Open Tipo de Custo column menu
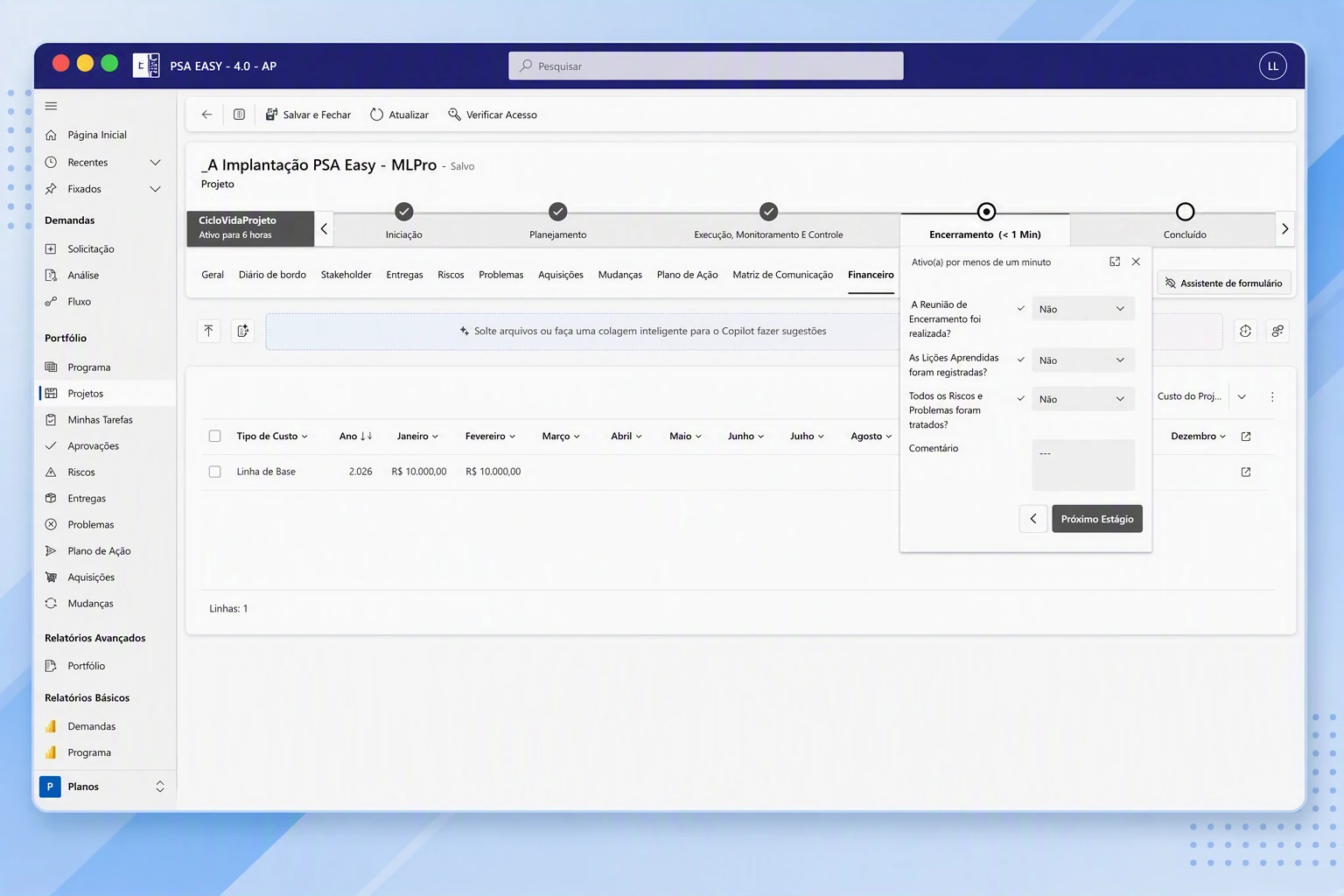Screen dimensions: 1344x896 [x=272, y=436]
